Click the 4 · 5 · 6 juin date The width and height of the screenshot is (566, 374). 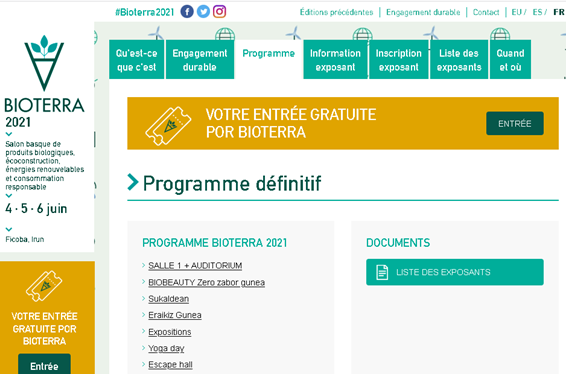click(36, 209)
